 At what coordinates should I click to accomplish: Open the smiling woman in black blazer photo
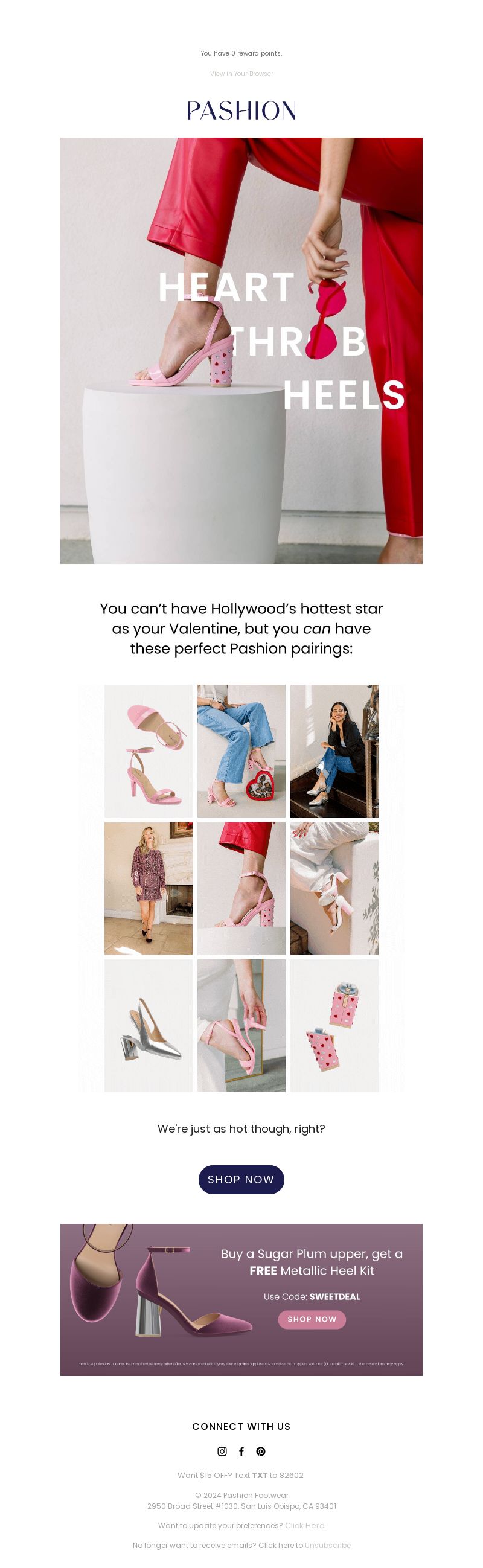tap(334, 750)
